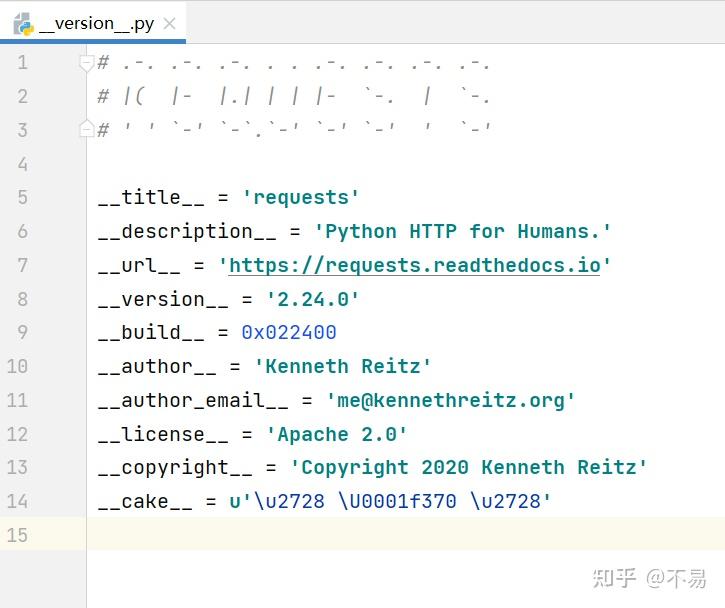Click the __description__ variable name
Viewport: 725px width, 608px height.
click(x=187, y=232)
